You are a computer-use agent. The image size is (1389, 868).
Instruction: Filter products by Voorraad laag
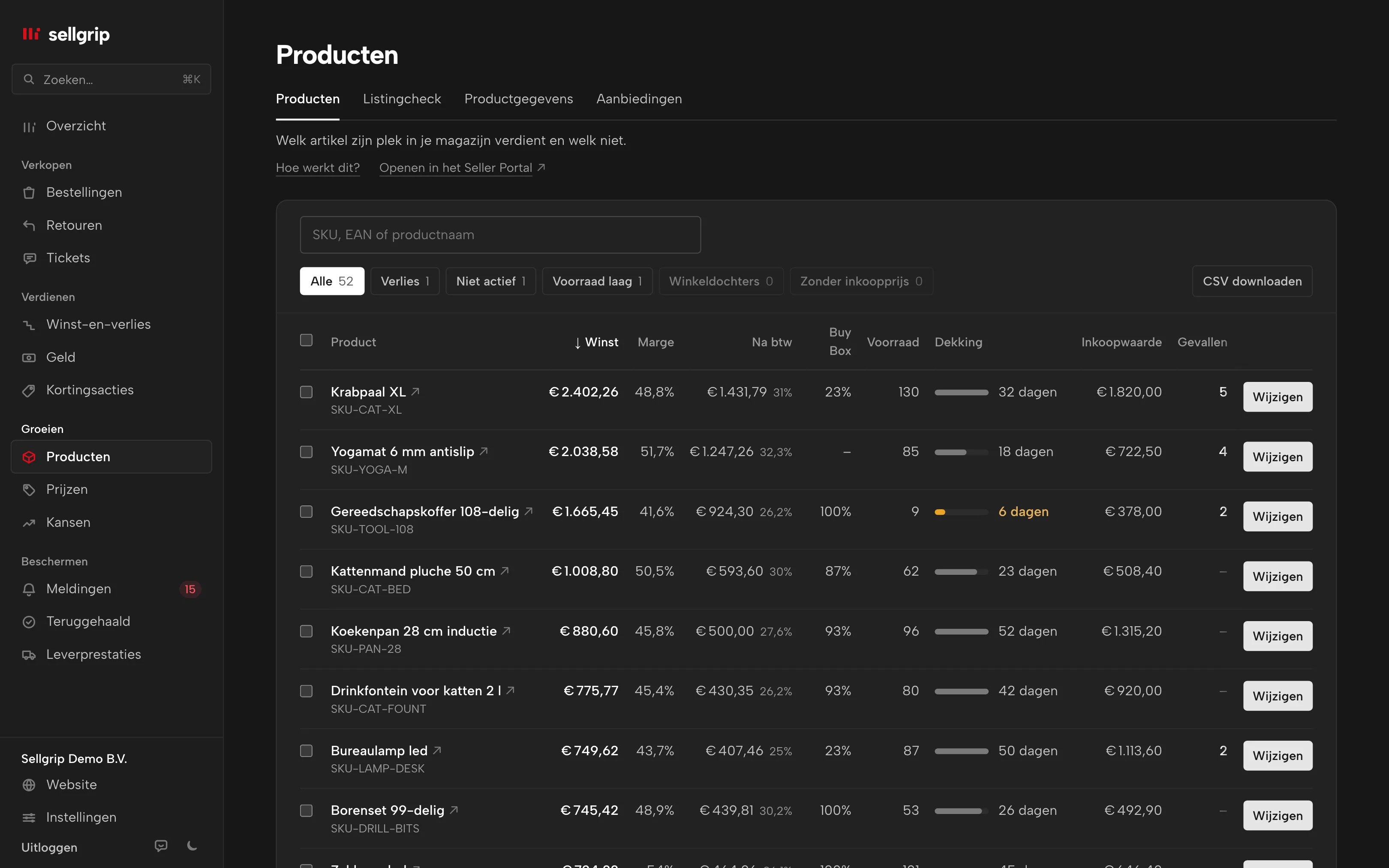pyautogui.click(x=597, y=281)
